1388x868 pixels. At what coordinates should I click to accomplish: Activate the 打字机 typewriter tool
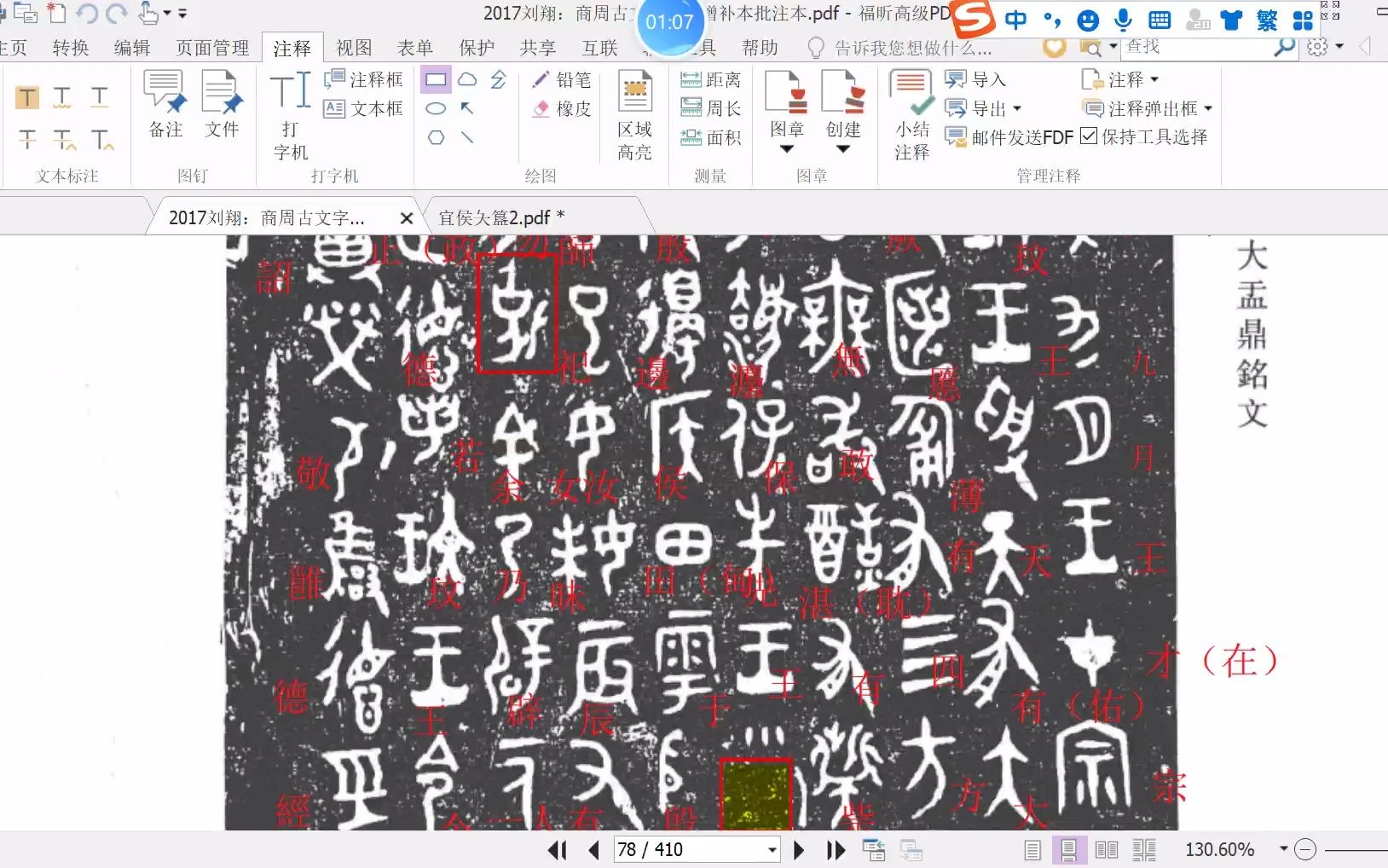coord(290,116)
